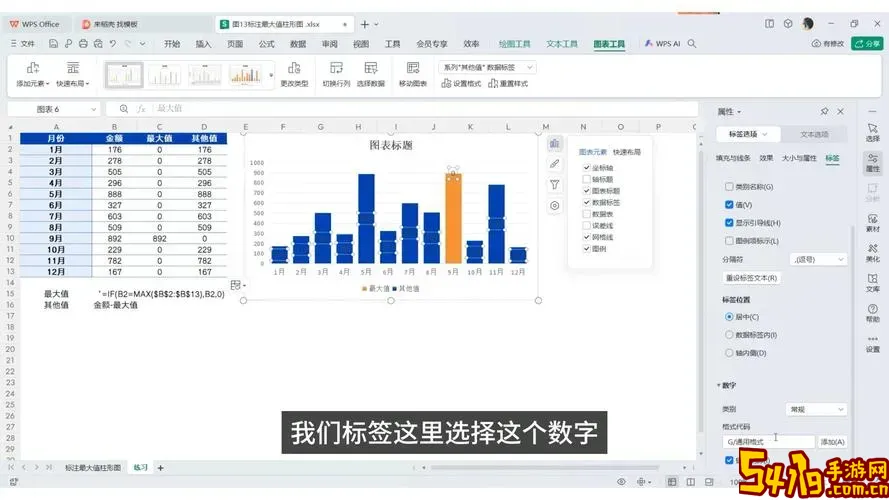Select 居中(C) label position radio
Screen dimensions: 889x500
coord(729,317)
